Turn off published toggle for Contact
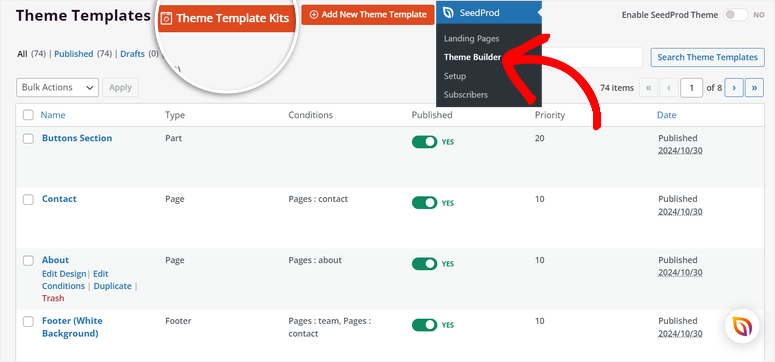Image resolution: width=775 pixels, height=362 pixels. coord(425,203)
